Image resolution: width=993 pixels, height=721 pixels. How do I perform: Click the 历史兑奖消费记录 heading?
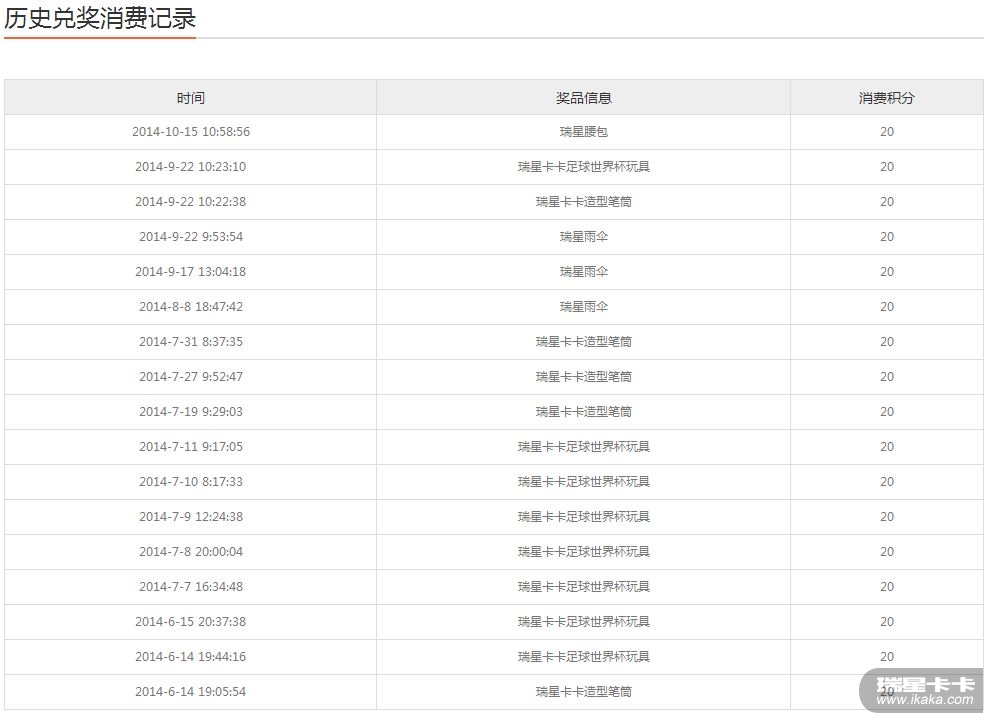pyautogui.click(x=100, y=18)
